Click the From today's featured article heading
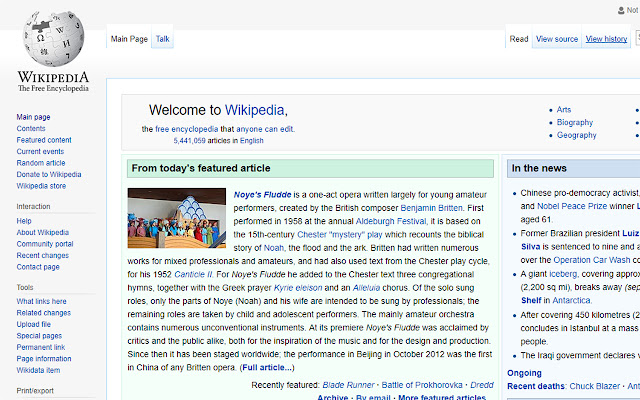The image size is (640, 400). pyautogui.click(x=201, y=168)
